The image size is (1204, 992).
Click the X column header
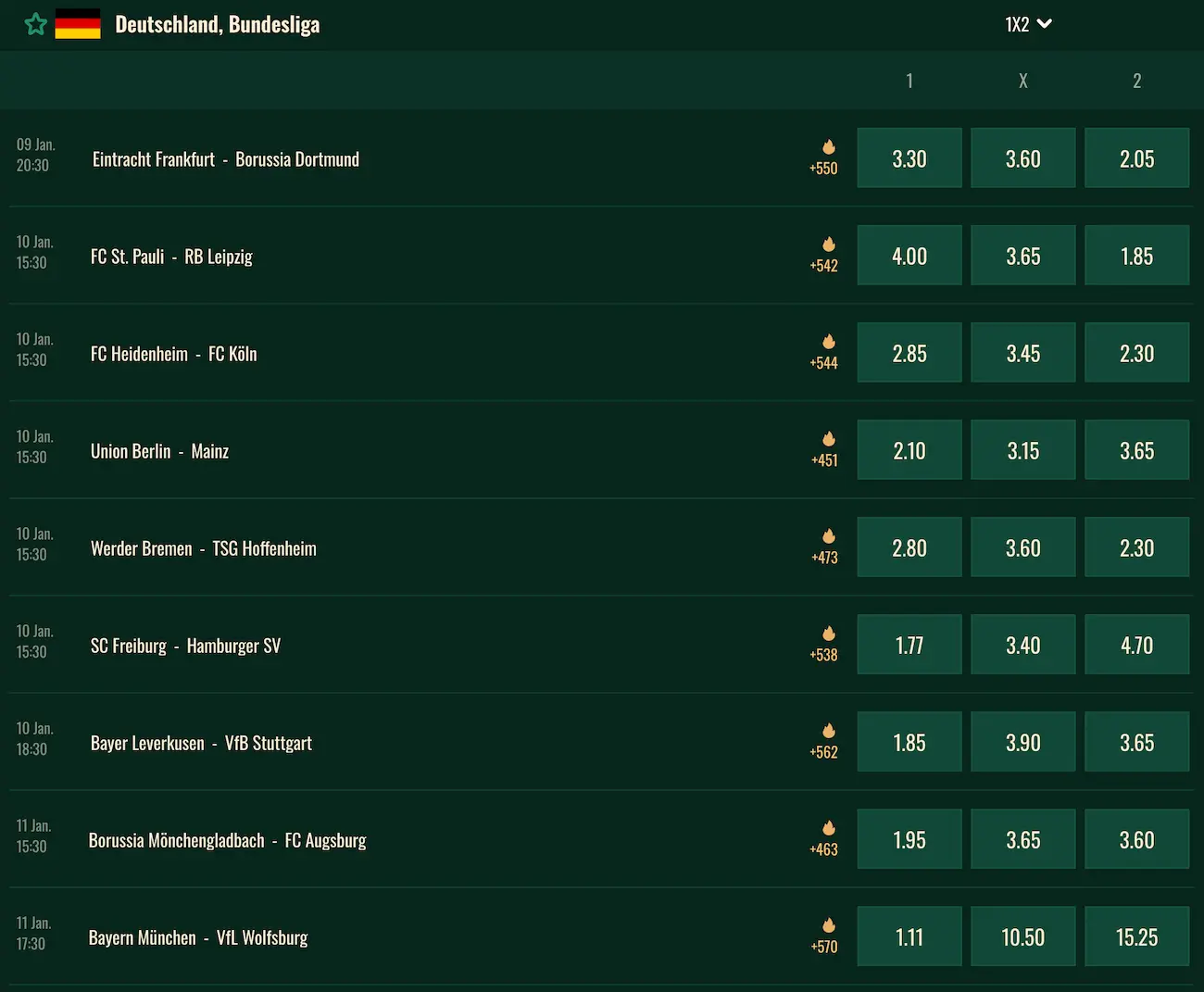click(x=1022, y=81)
